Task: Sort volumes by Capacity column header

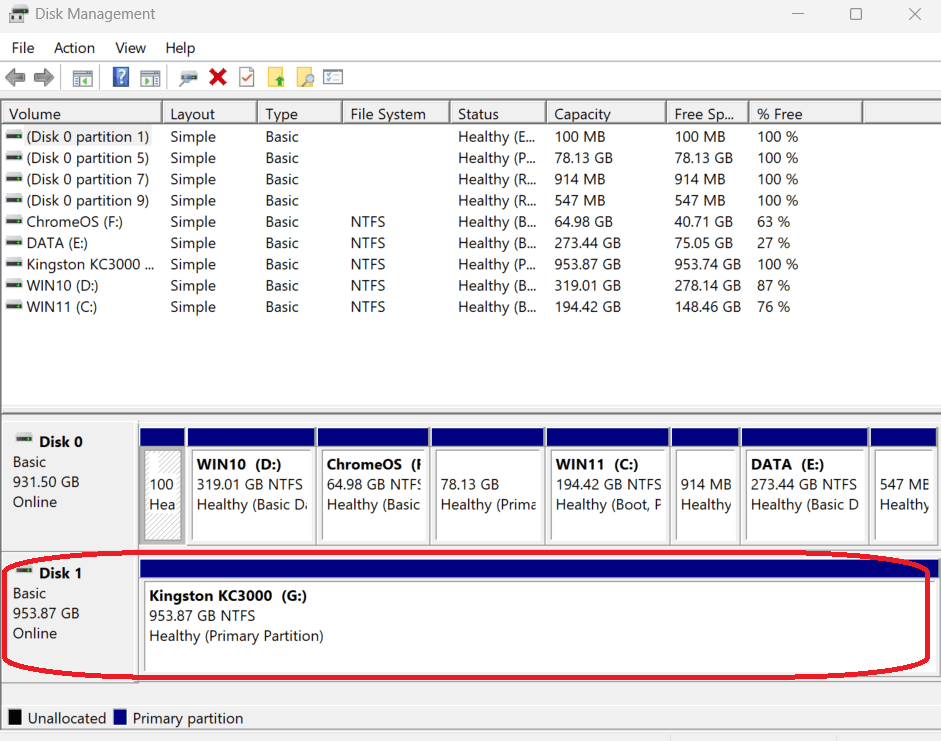Action: tap(582, 114)
